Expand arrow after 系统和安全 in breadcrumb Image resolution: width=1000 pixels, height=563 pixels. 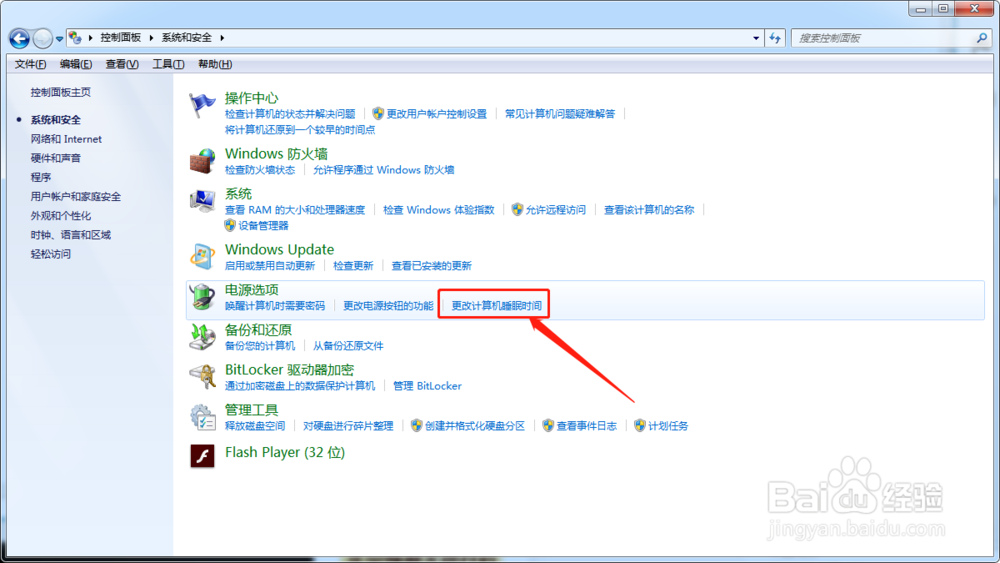tap(222, 38)
